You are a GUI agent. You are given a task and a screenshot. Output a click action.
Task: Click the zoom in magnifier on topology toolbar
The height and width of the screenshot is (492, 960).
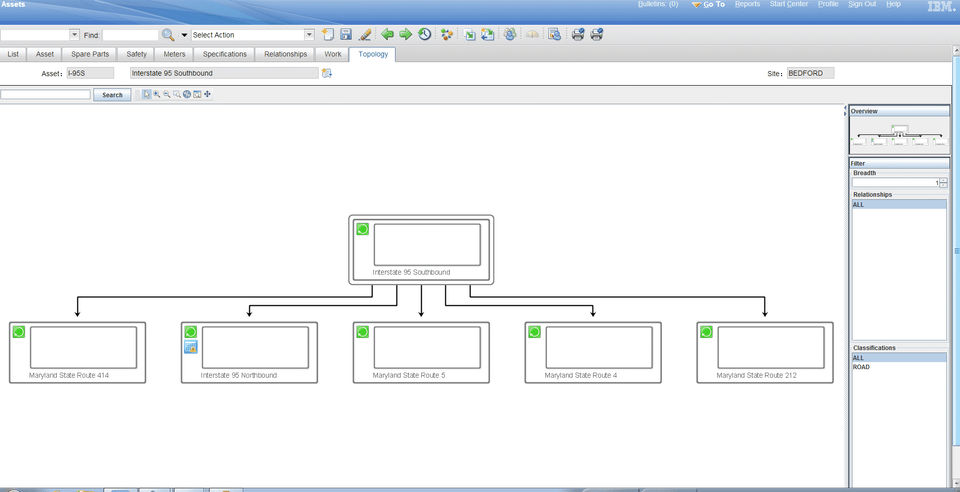[x=157, y=94]
